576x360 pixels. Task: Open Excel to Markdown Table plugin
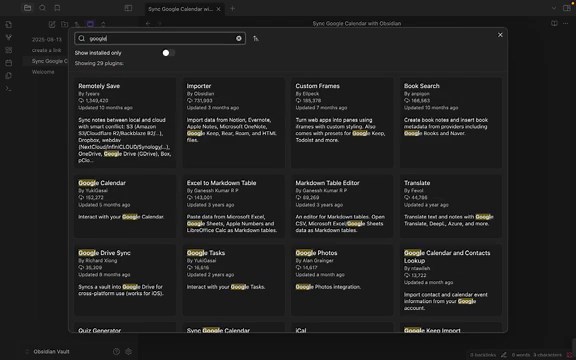point(234,206)
